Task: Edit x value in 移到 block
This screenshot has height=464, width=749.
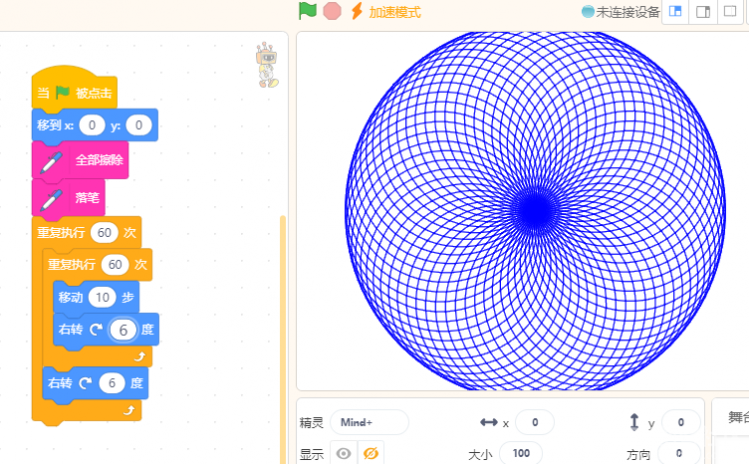Action: click(92, 125)
